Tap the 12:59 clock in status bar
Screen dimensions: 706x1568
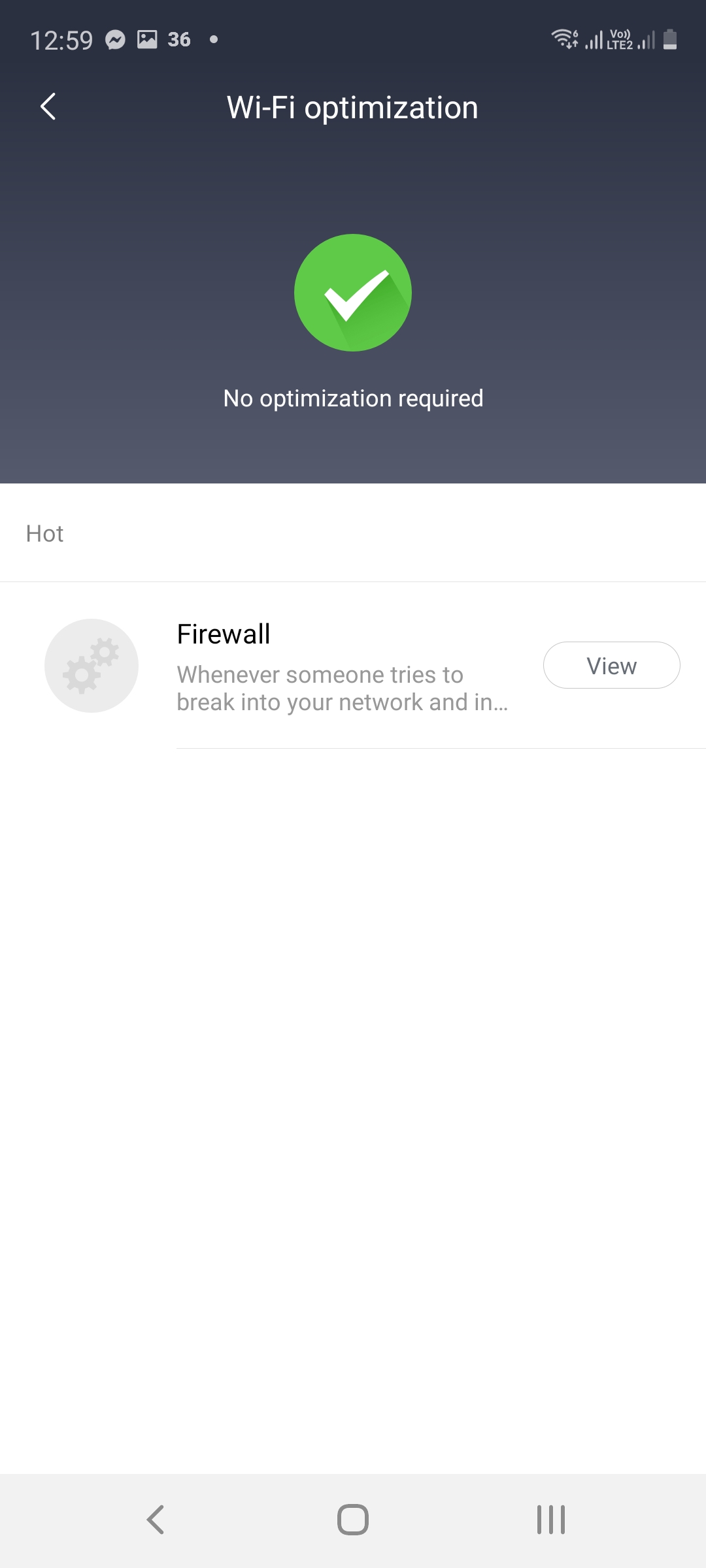(61, 41)
